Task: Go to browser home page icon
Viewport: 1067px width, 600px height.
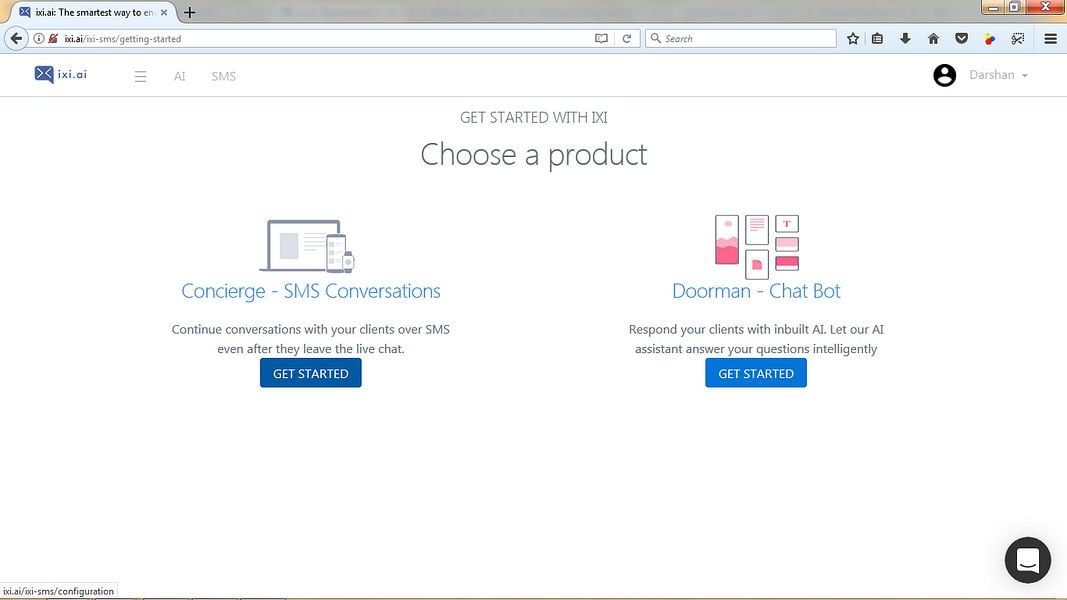Action: click(x=934, y=39)
